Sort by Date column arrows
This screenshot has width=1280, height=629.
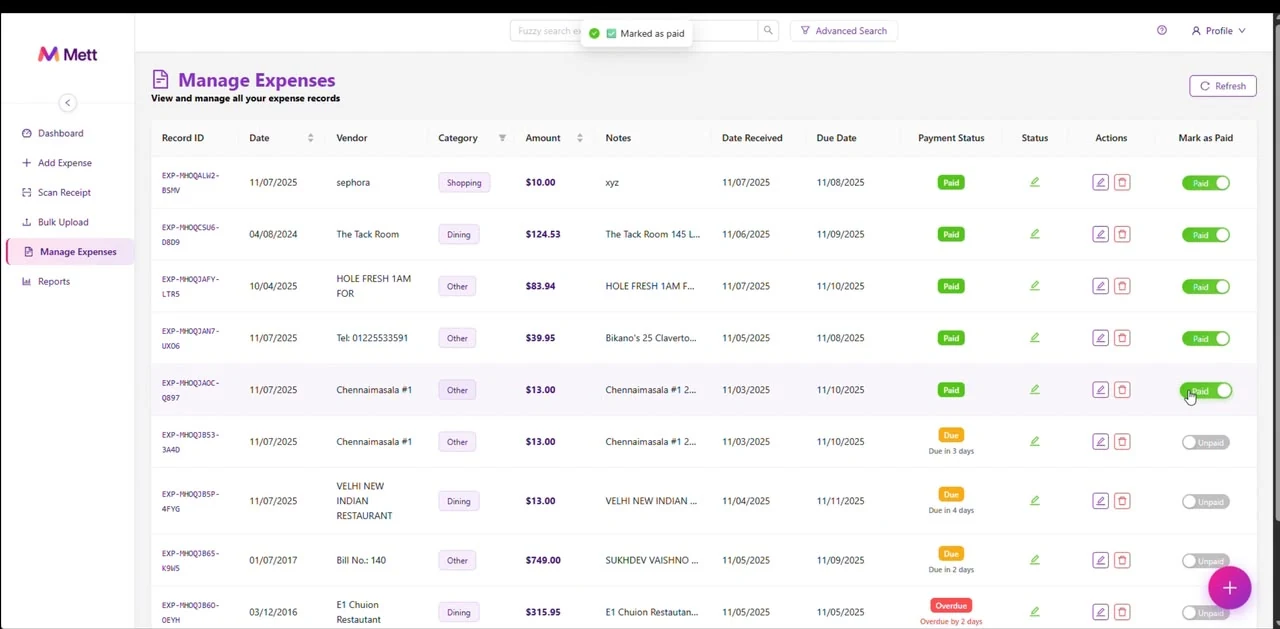(310, 138)
